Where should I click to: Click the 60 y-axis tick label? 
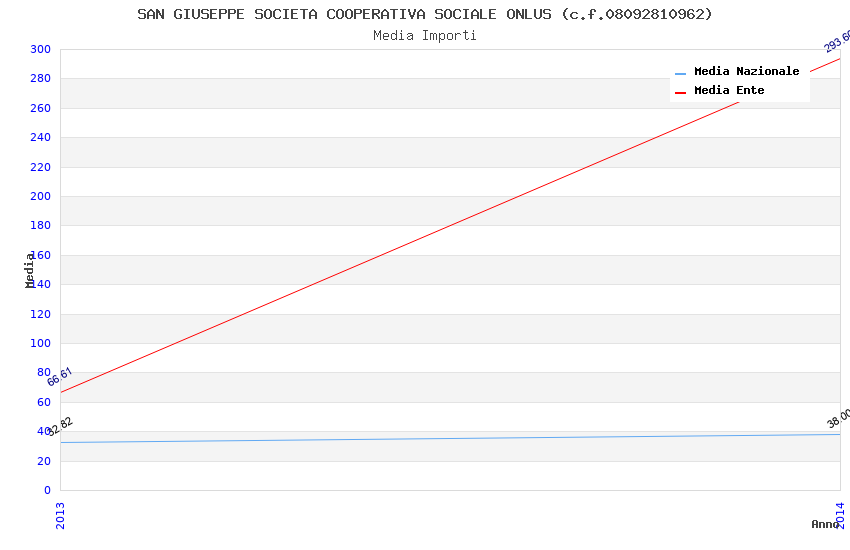44,402
